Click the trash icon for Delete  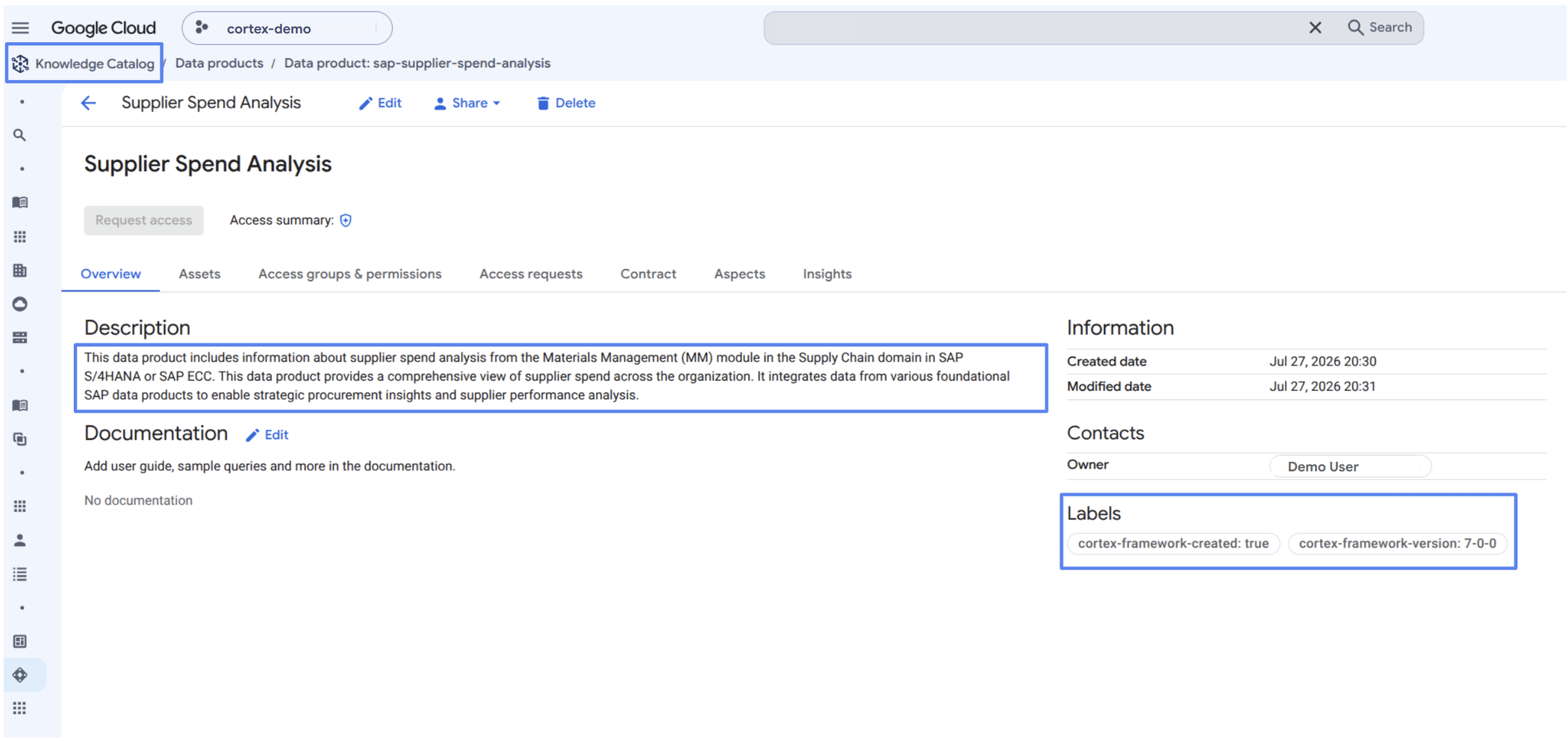tap(543, 103)
